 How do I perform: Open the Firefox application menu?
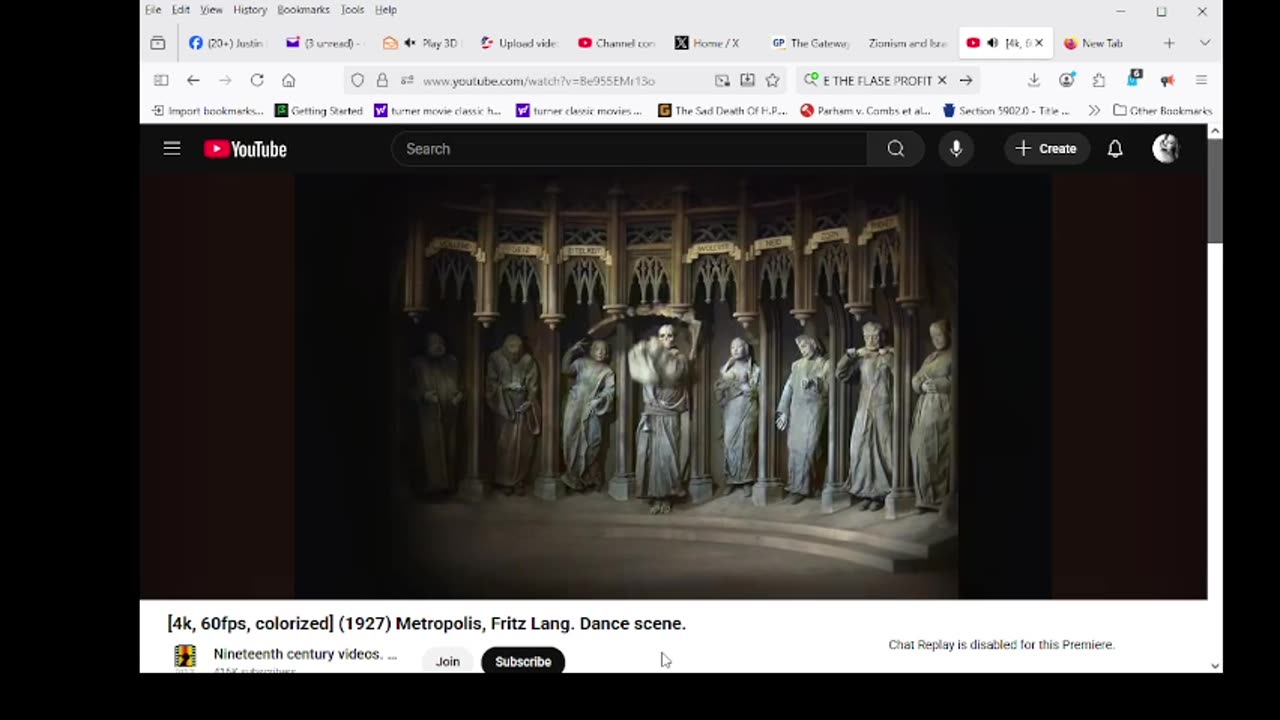tap(1202, 80)
